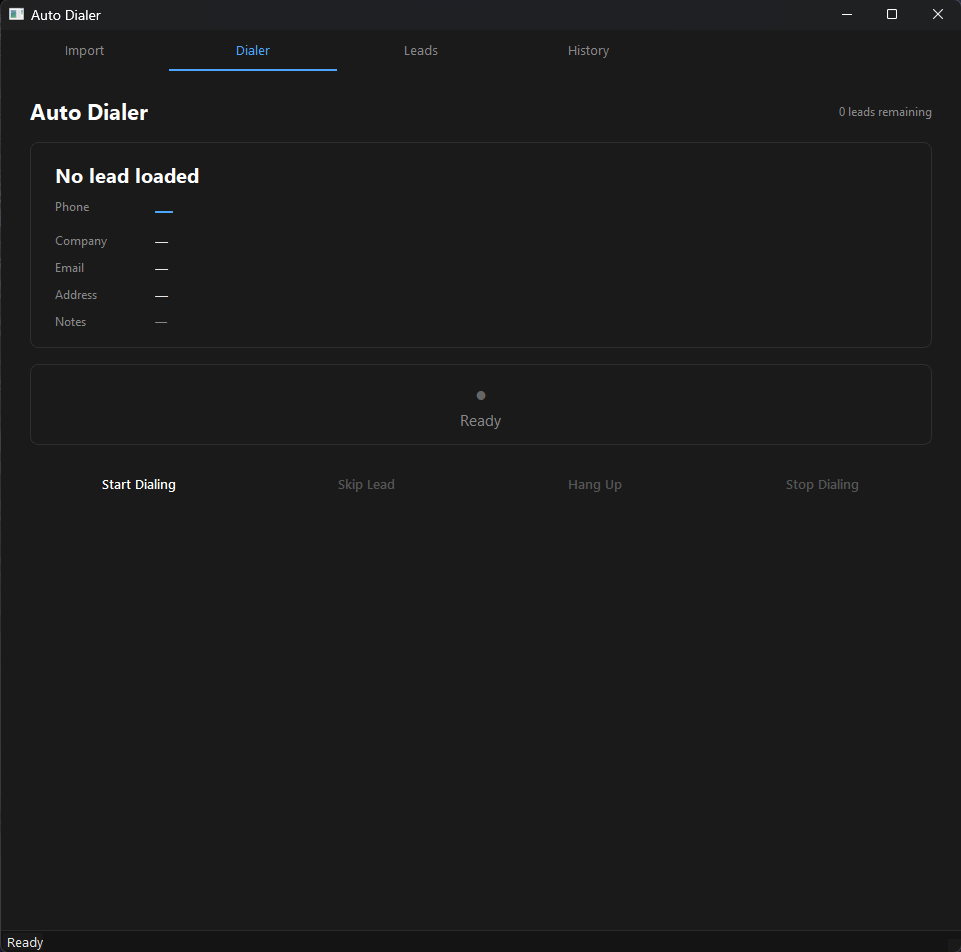
Task: Click the Auto Dialer app icon in title bar
Action: click(x=17, y=14)
